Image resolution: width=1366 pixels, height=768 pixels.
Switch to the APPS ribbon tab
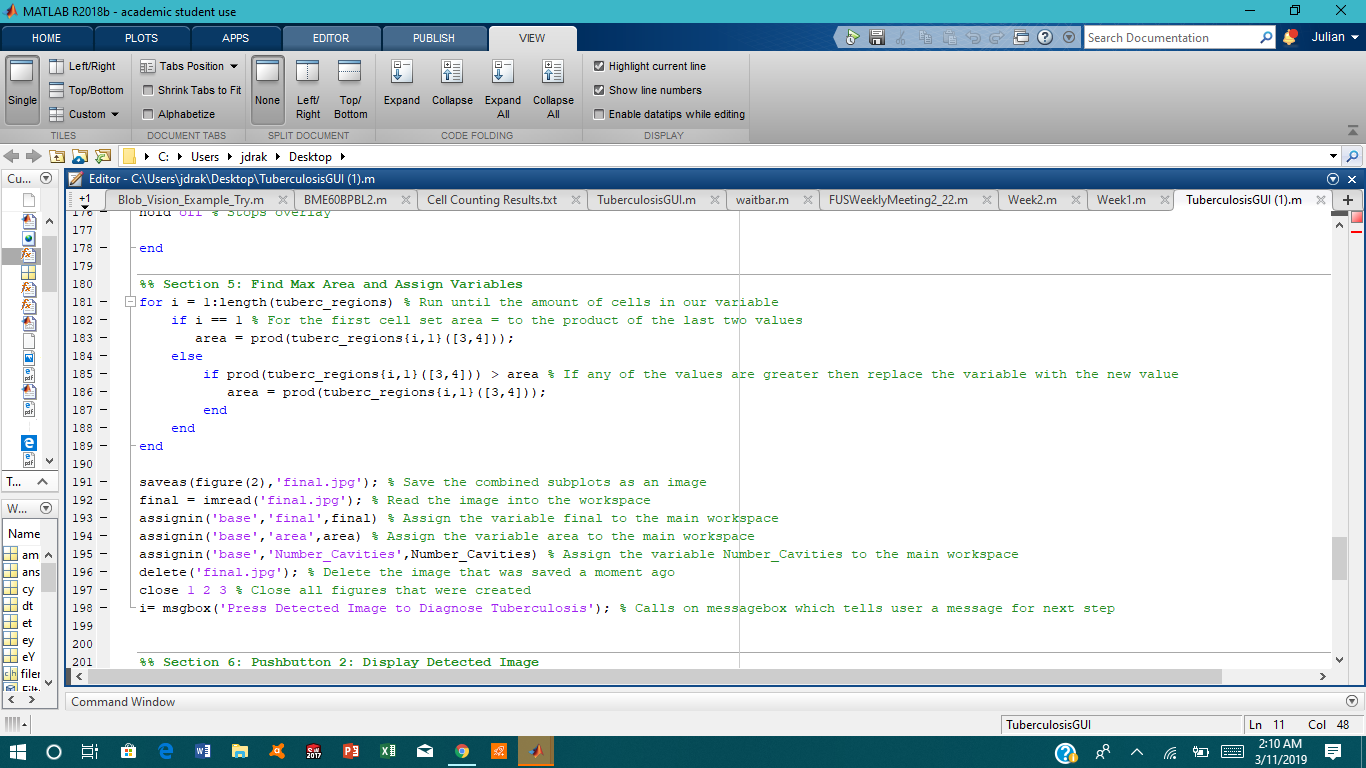click(x=236, y=38)
